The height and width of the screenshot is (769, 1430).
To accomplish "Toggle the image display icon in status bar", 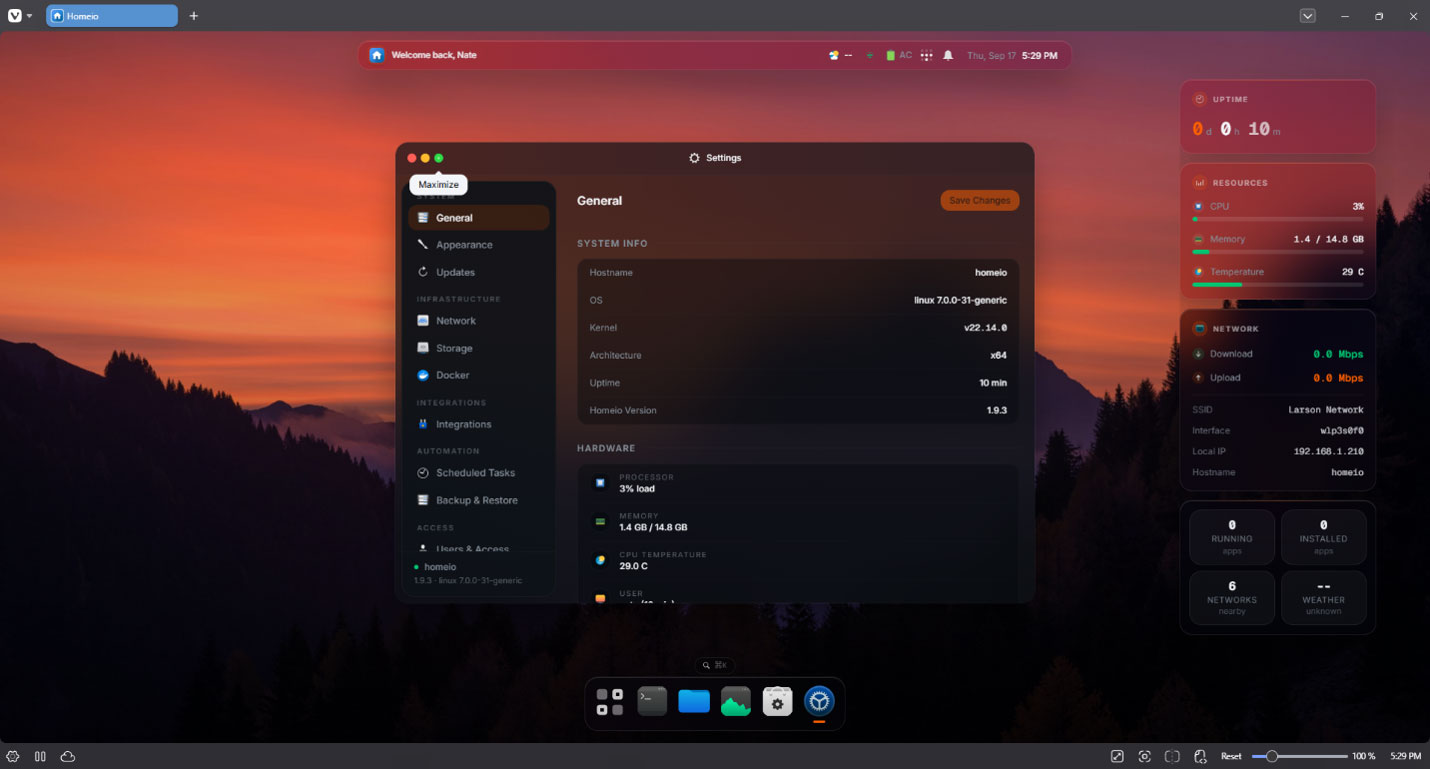I will point(1117,756).
